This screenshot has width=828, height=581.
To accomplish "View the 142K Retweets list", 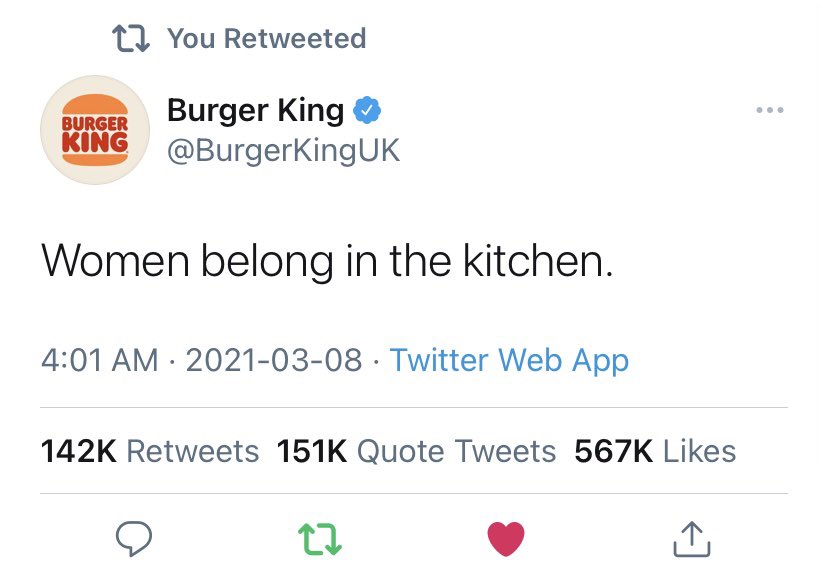I will pos(150,451).
